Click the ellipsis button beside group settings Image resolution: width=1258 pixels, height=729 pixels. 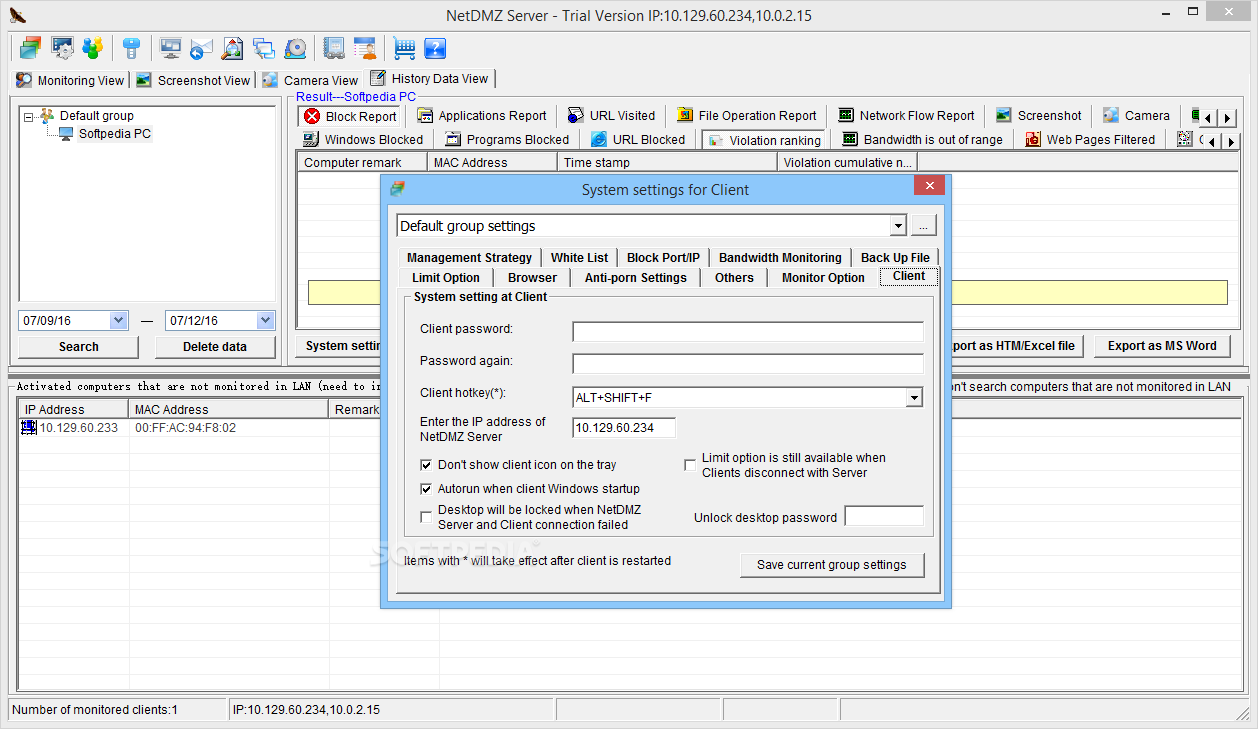pos(923,226)
